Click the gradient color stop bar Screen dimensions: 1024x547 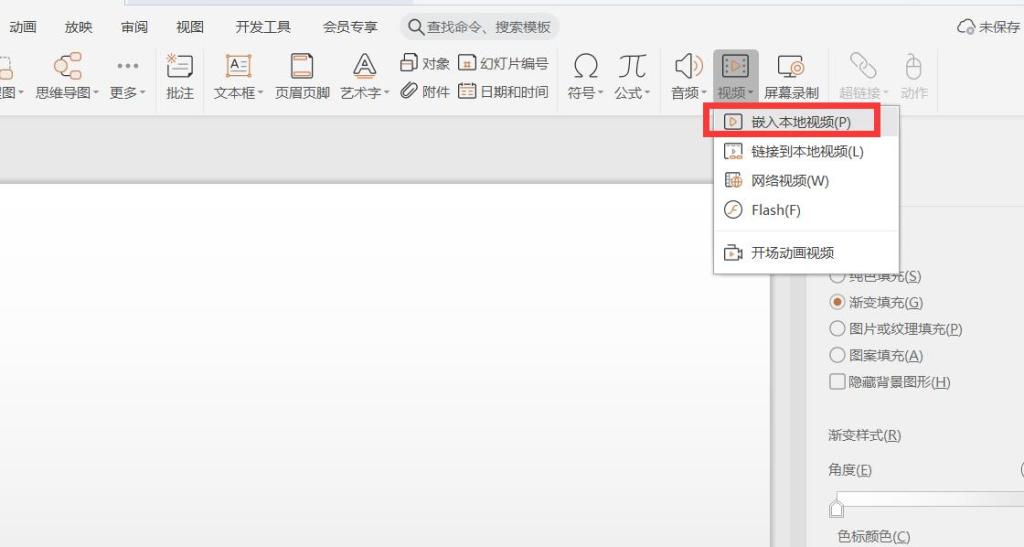[x=931, y=499]
